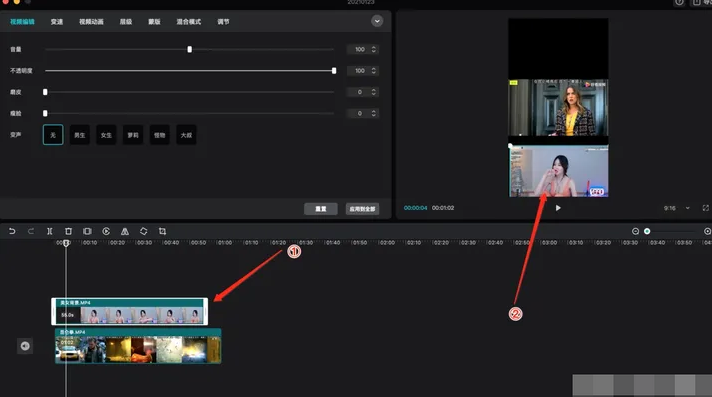Zoom out the timeline with minus icon

coord(635,231)
